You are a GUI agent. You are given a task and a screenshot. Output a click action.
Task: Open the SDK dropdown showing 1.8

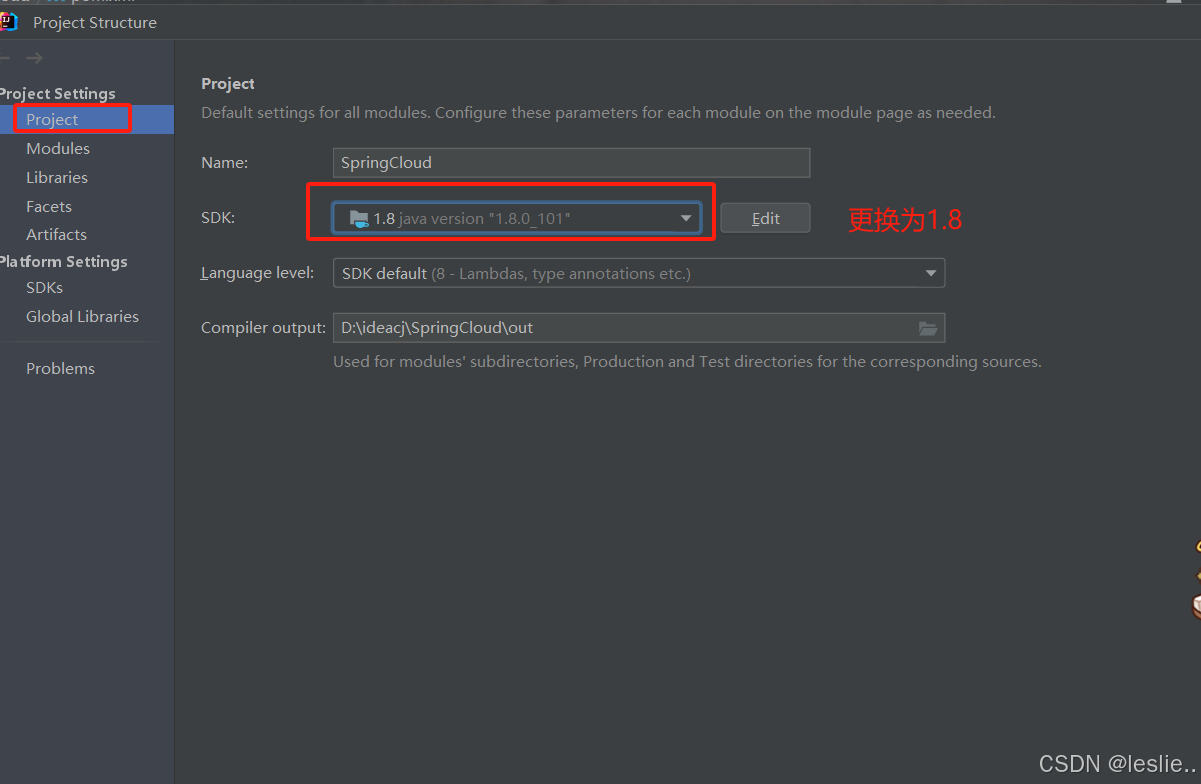516,218
